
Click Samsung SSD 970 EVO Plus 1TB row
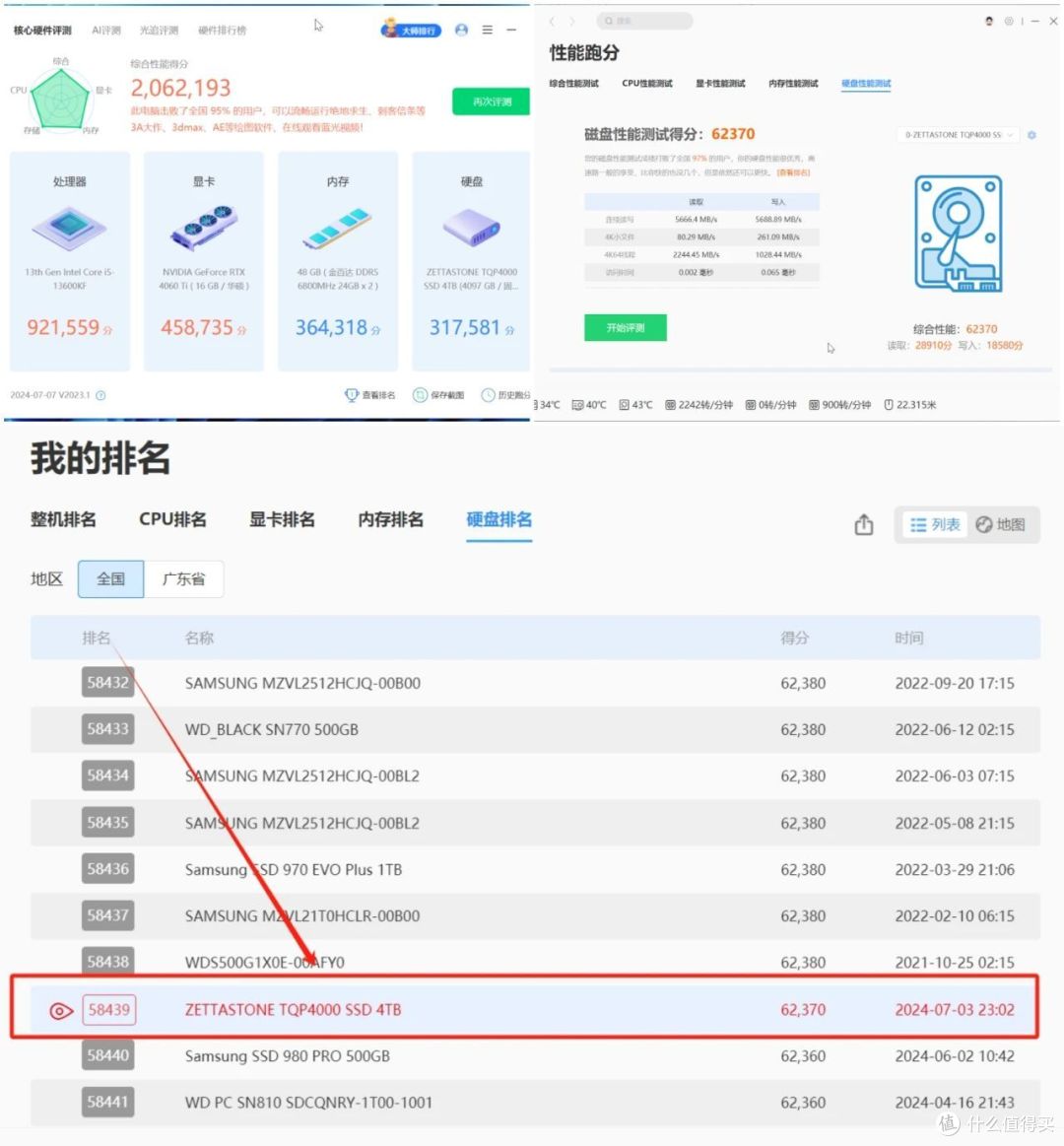[535, 870]
